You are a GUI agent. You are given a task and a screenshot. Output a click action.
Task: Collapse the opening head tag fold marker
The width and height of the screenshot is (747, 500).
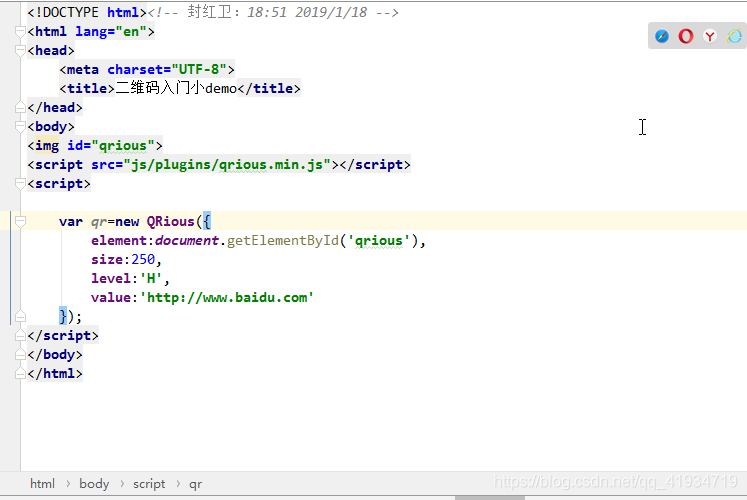[20, 50]
